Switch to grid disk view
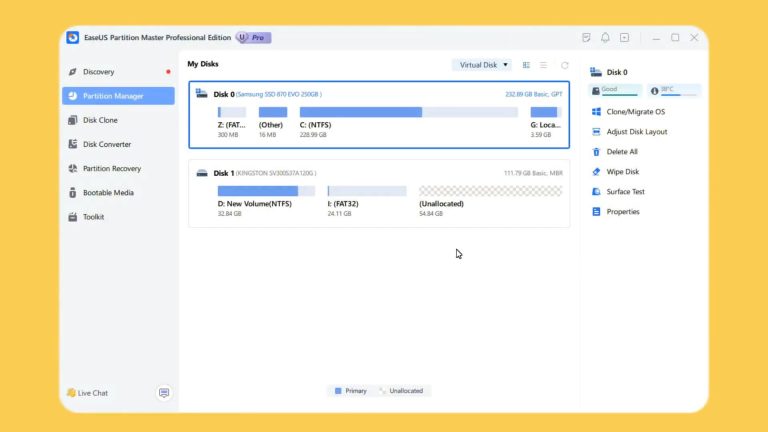768x432 pixels. tap(526, 65)
